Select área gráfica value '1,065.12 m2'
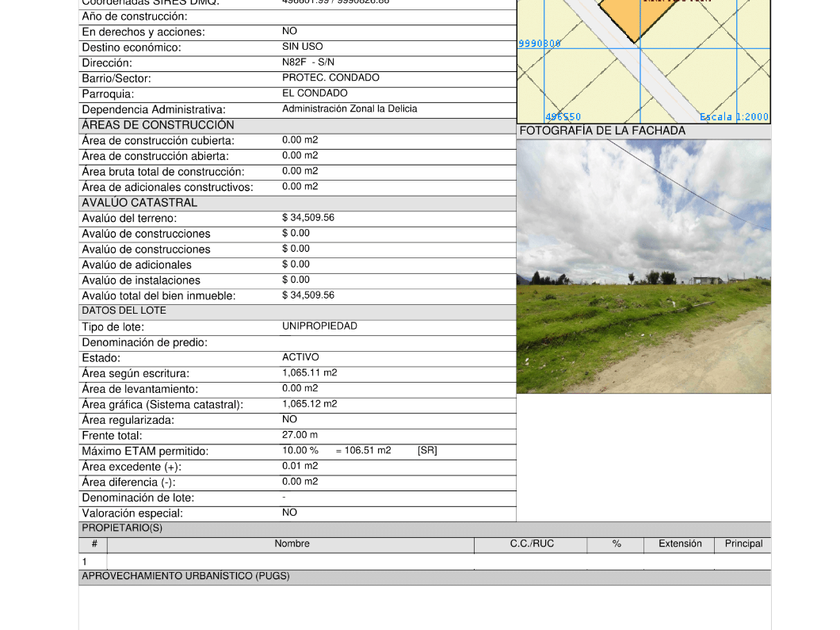Image resolution: width=840 pixels, height=630 pixels. click(x=310, y=404)
